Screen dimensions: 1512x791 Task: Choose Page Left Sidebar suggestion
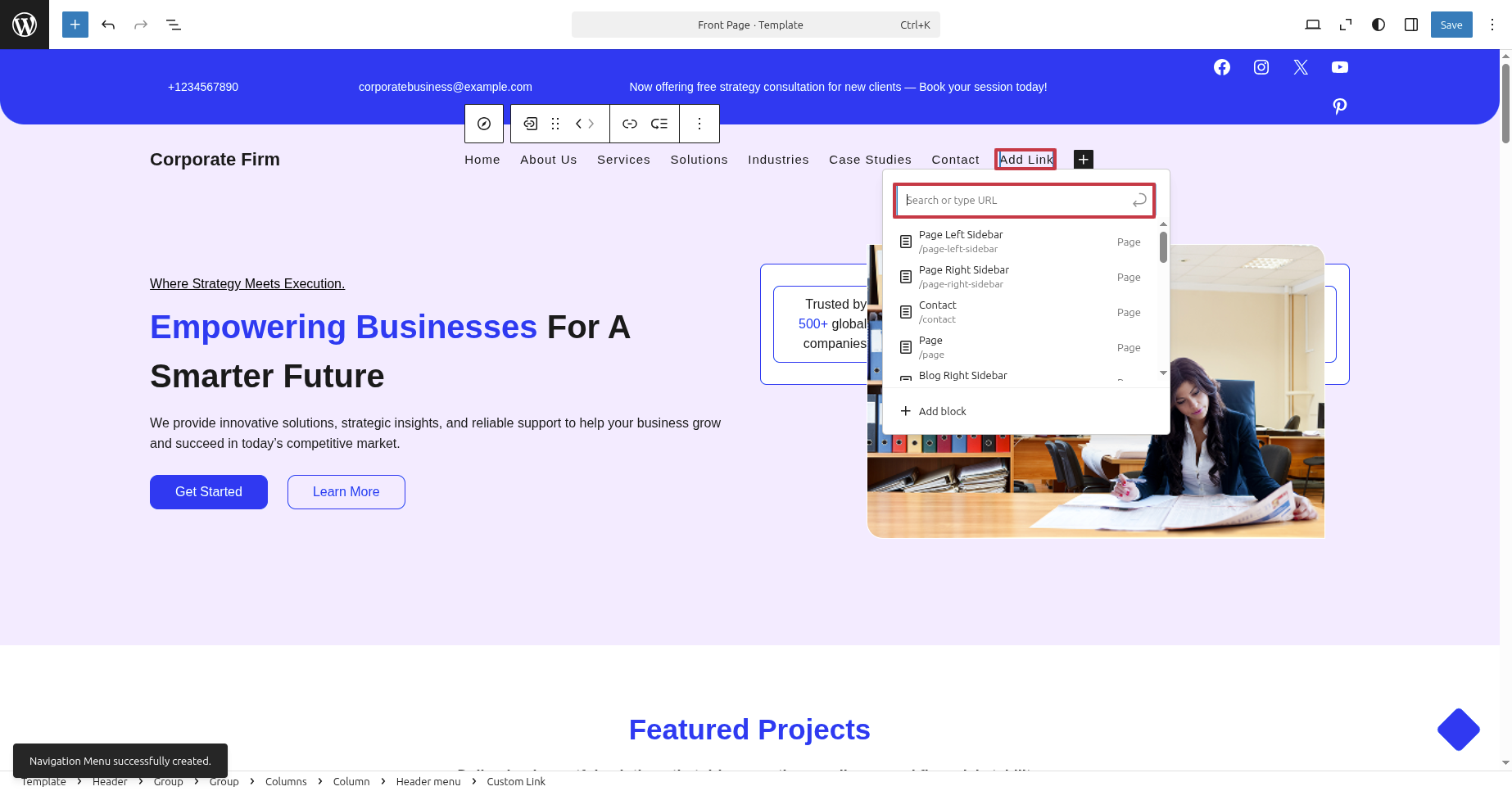coord(1021,242)
